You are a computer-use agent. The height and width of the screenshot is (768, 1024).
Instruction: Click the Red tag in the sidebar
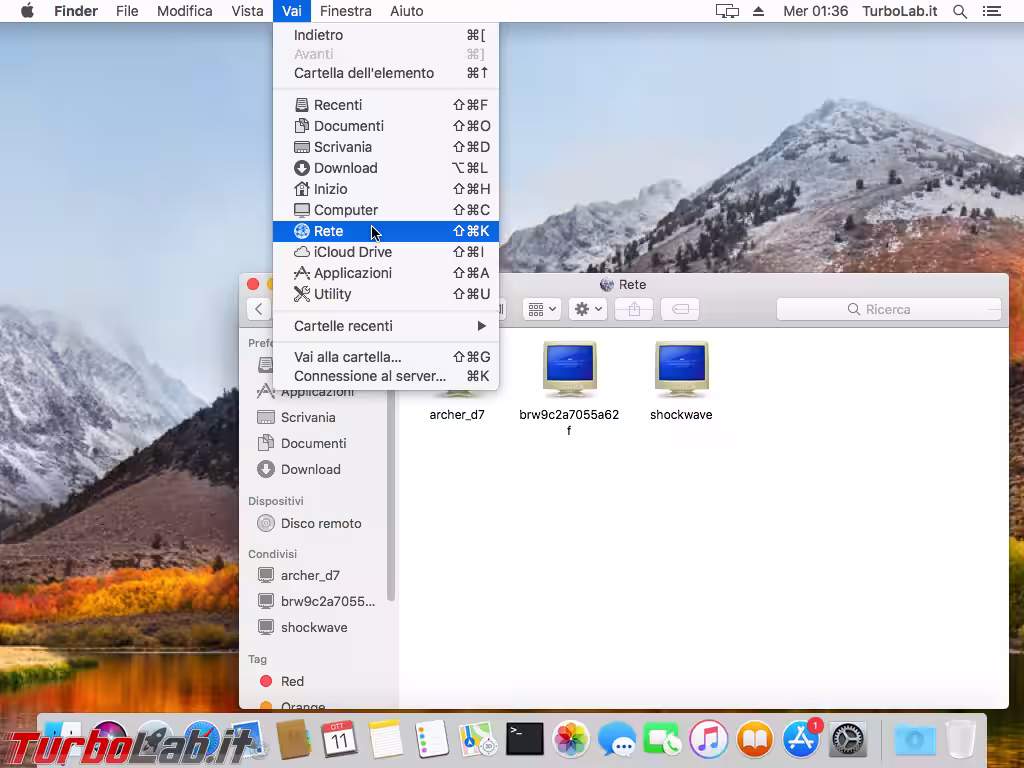click(292, 681)
